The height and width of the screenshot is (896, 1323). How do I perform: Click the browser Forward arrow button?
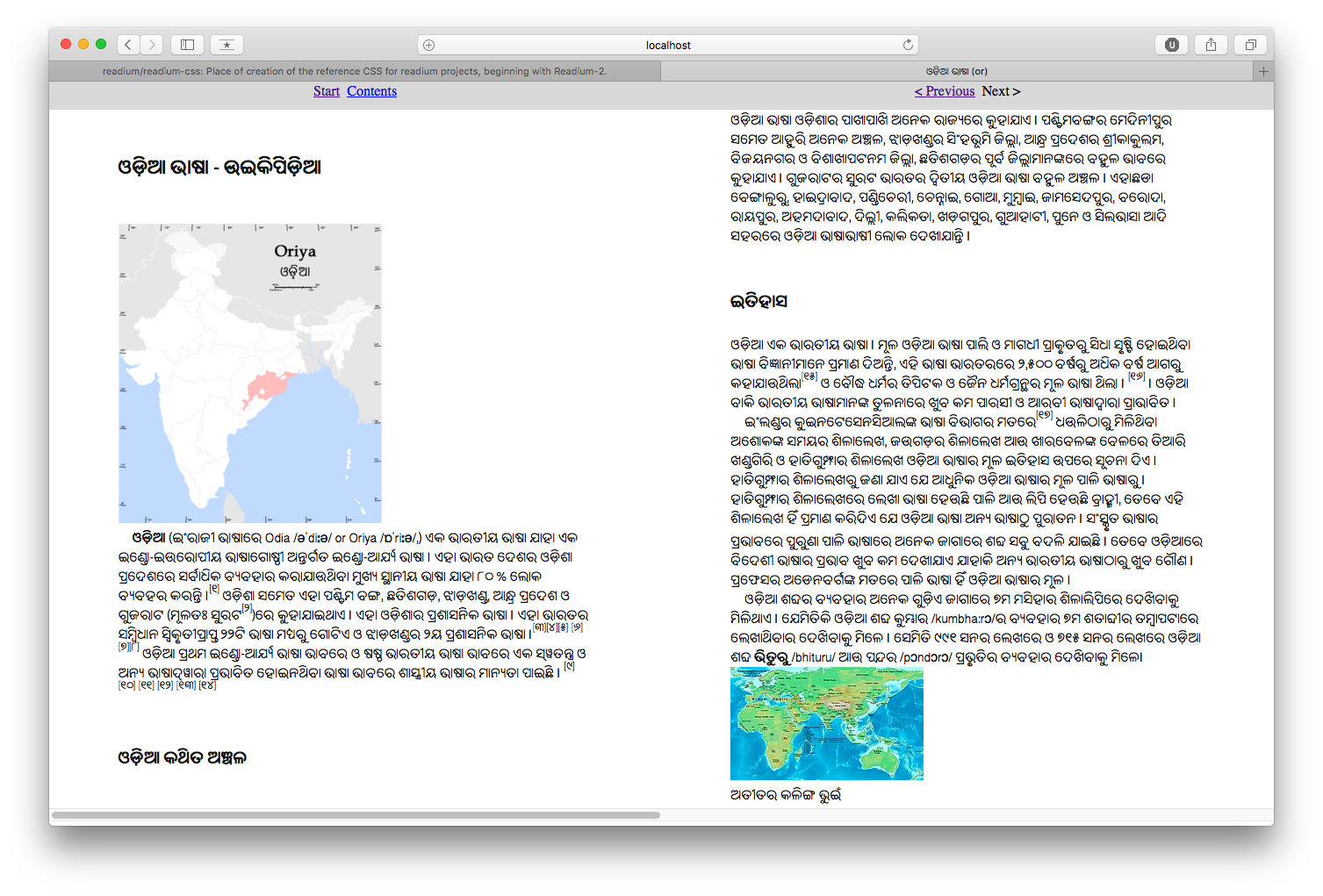(x=152, y=45)
